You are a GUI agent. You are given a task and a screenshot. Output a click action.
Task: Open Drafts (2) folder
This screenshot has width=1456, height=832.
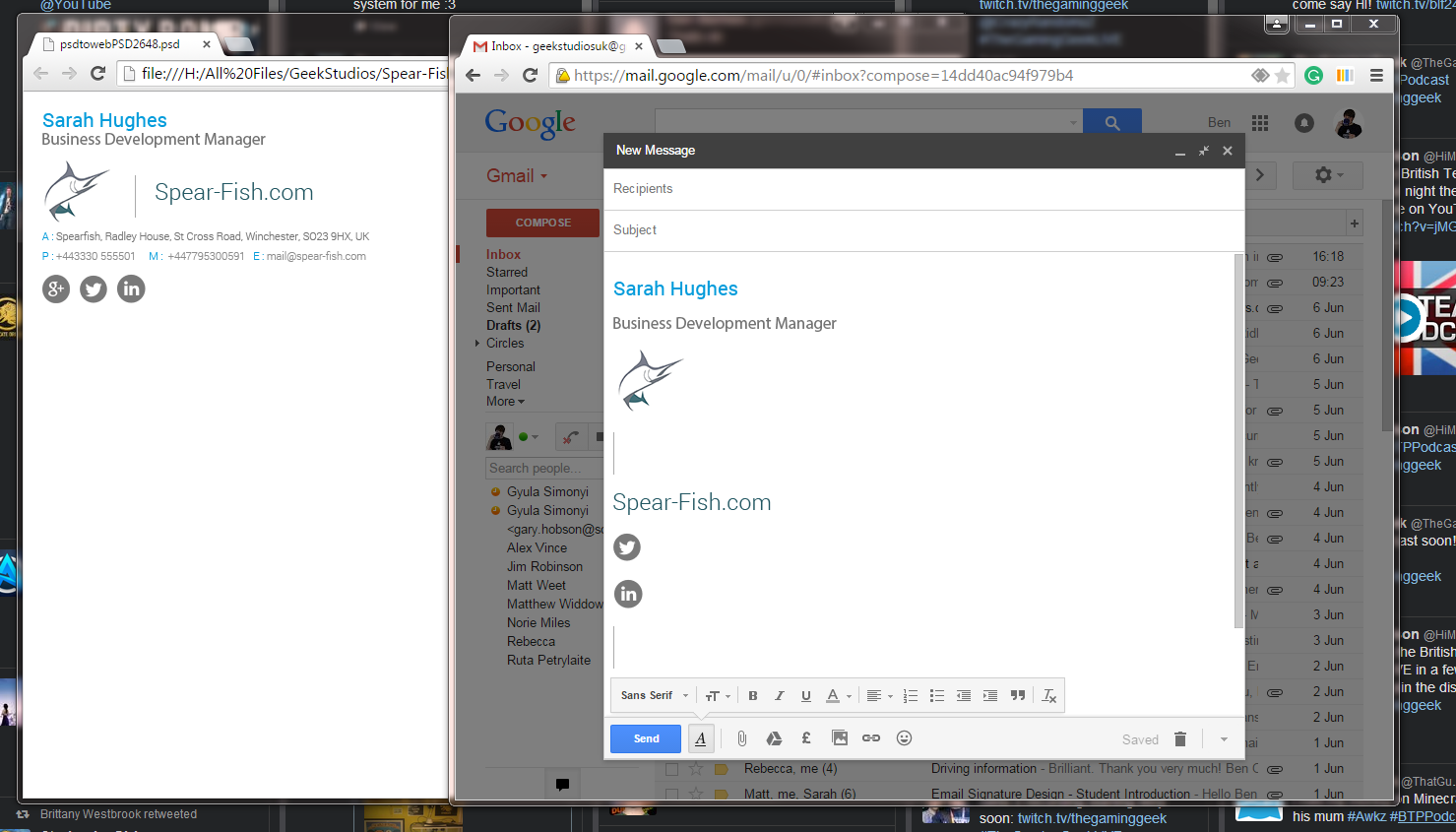pos(513,326)
